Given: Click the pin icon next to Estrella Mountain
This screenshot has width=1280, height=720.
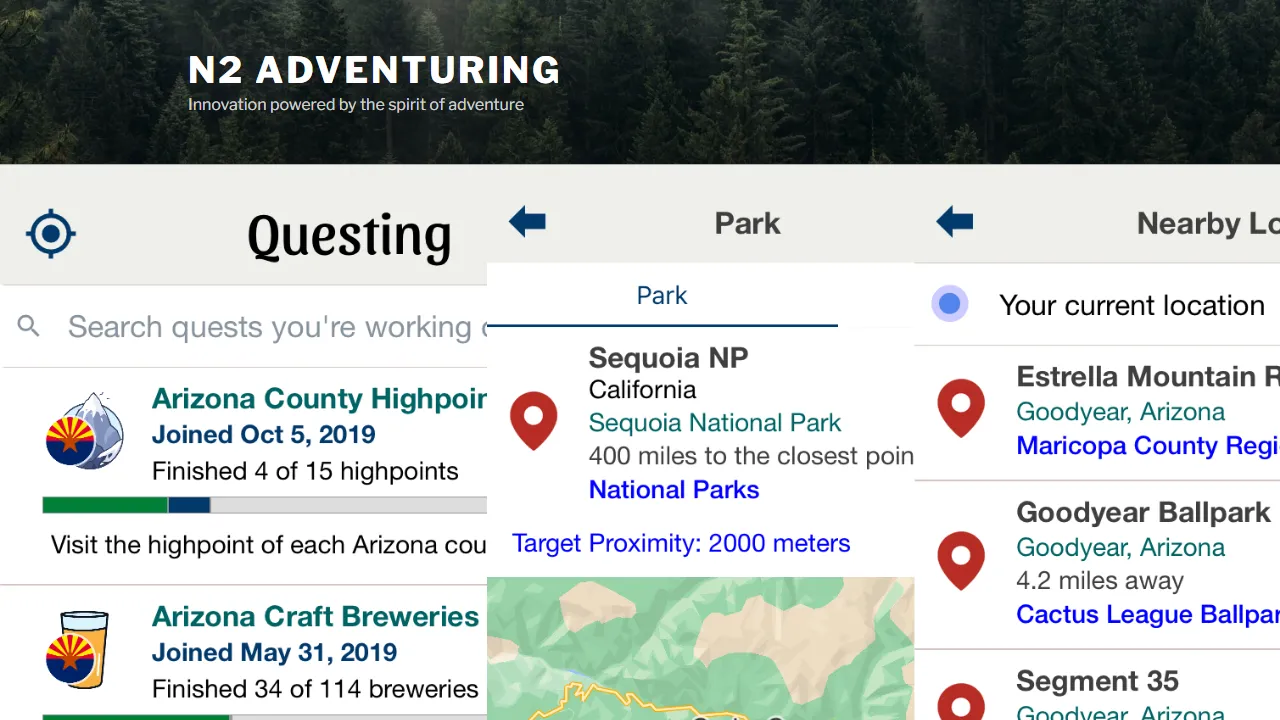Looking at the screenshot, I should click(961, 409).
